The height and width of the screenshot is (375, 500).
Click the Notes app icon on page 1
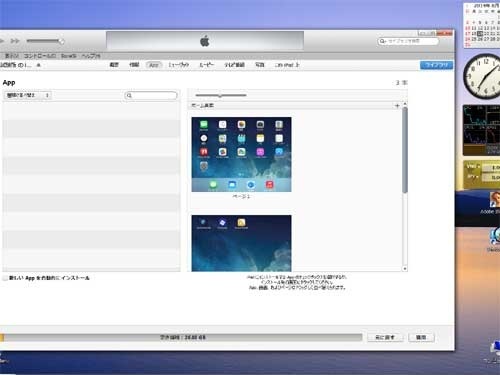coord(260,138)
